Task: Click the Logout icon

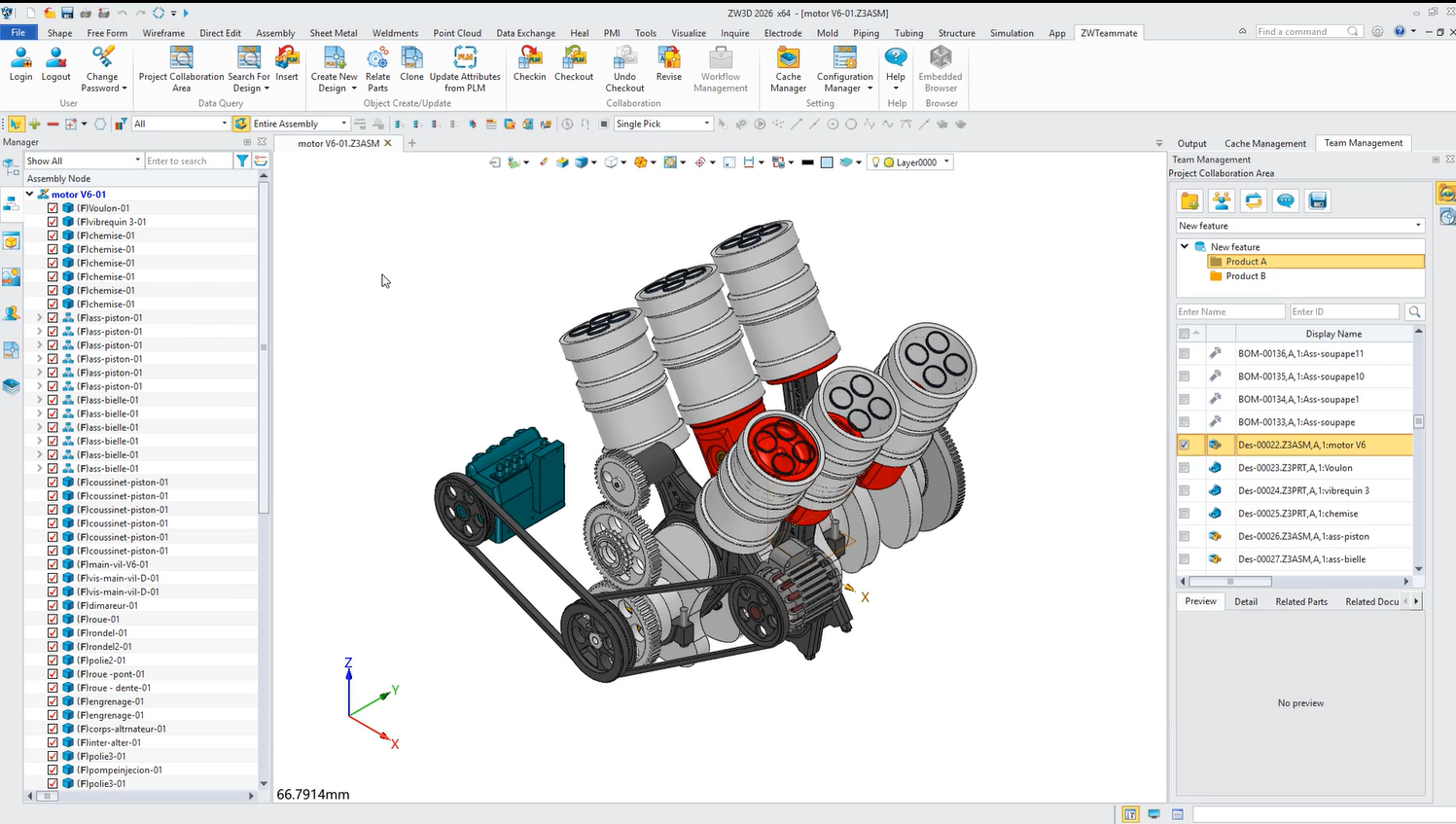Action: 55,64
